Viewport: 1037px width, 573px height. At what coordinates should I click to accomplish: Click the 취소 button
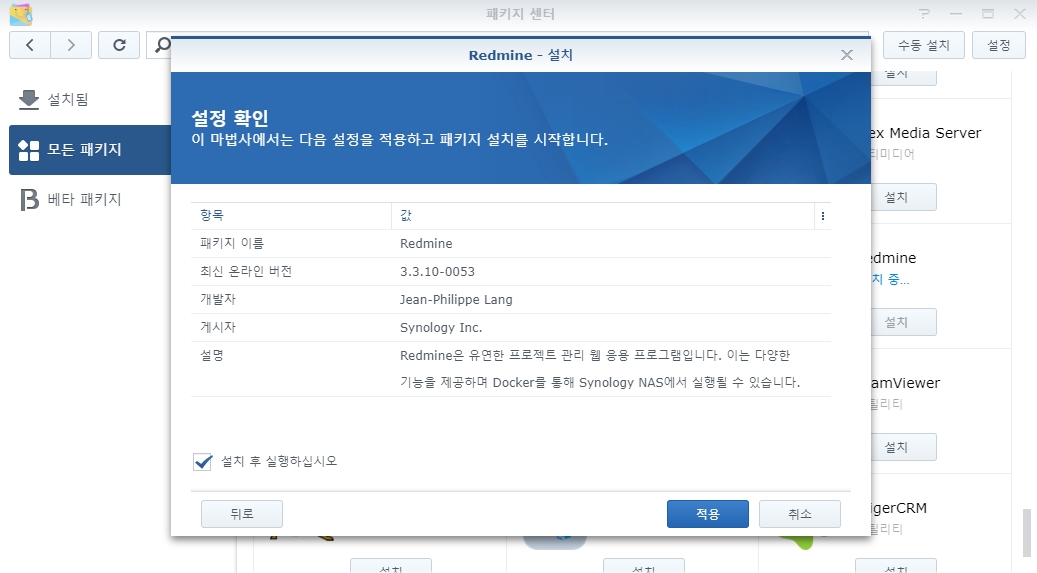(x=800, y=514)
